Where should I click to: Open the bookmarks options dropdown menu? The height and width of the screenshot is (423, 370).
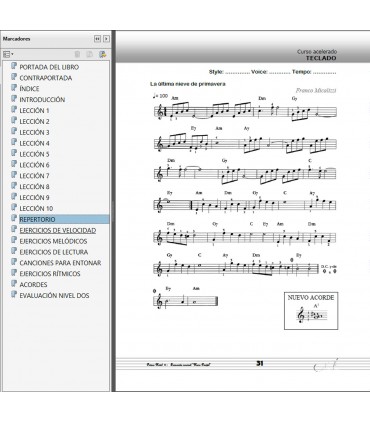8,54
